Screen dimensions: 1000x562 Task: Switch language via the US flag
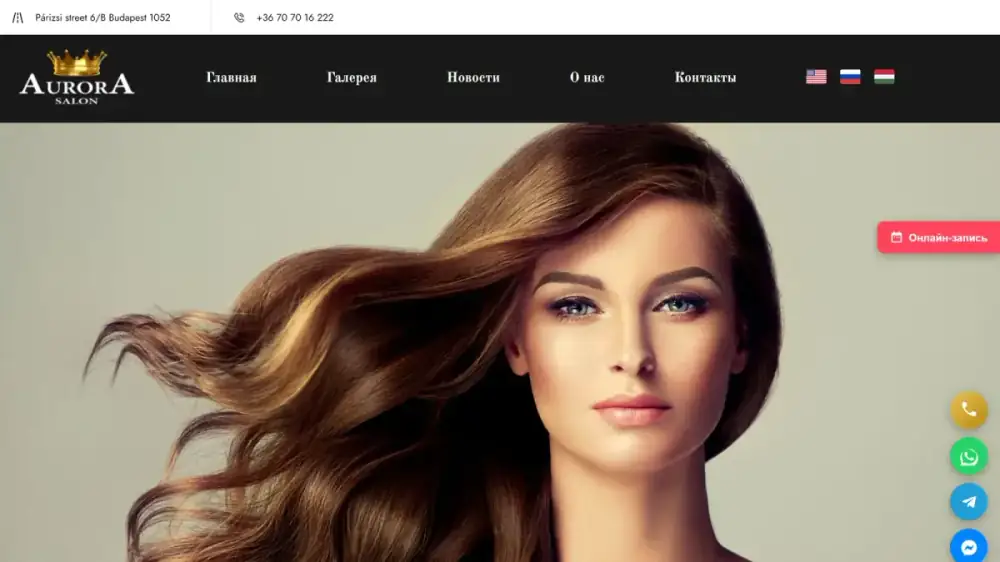tap(816, 77)
